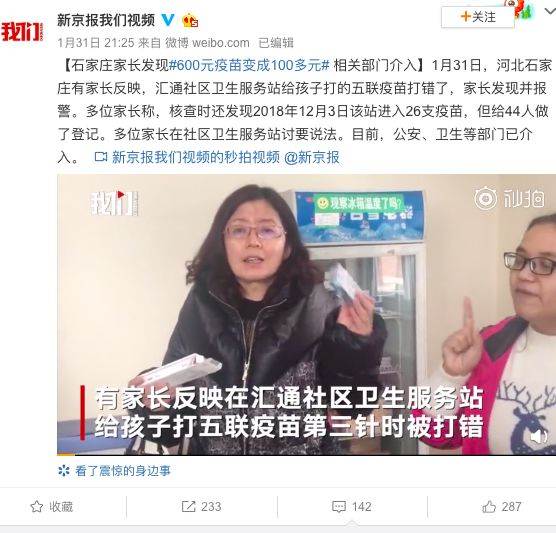The height and width of the screenshot is (533, 556).
Task: Follow the account with +关注 button
Action: click(478, 17)
